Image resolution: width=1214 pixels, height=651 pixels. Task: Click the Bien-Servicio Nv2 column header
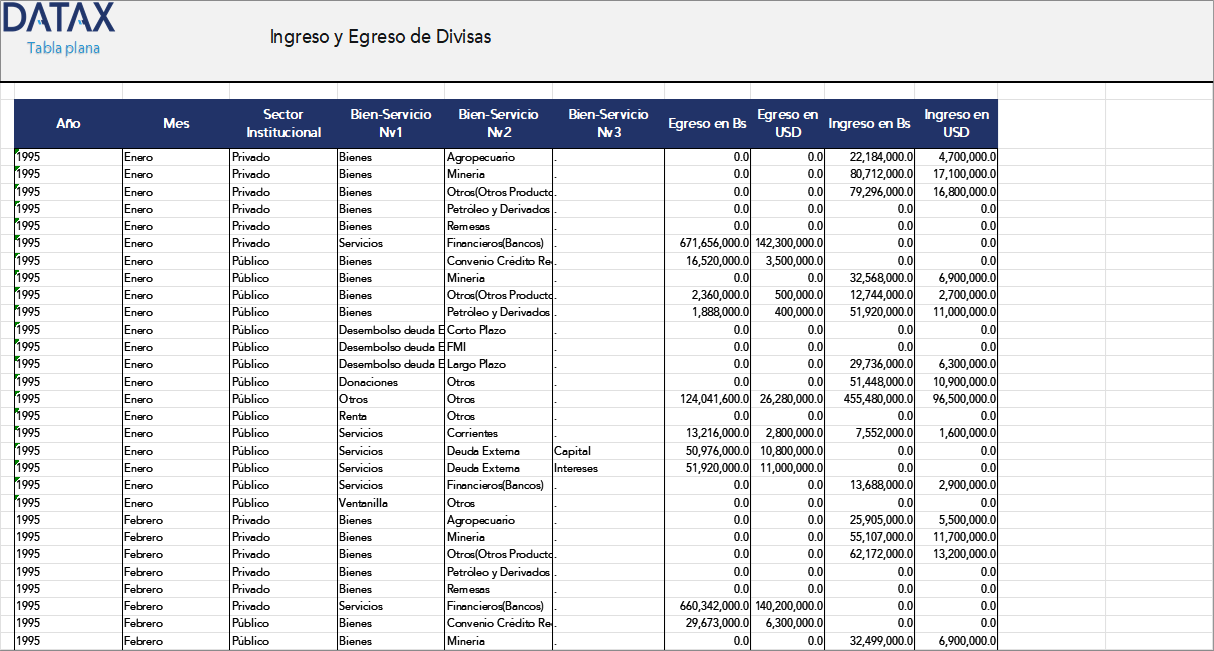coord(497,123)
